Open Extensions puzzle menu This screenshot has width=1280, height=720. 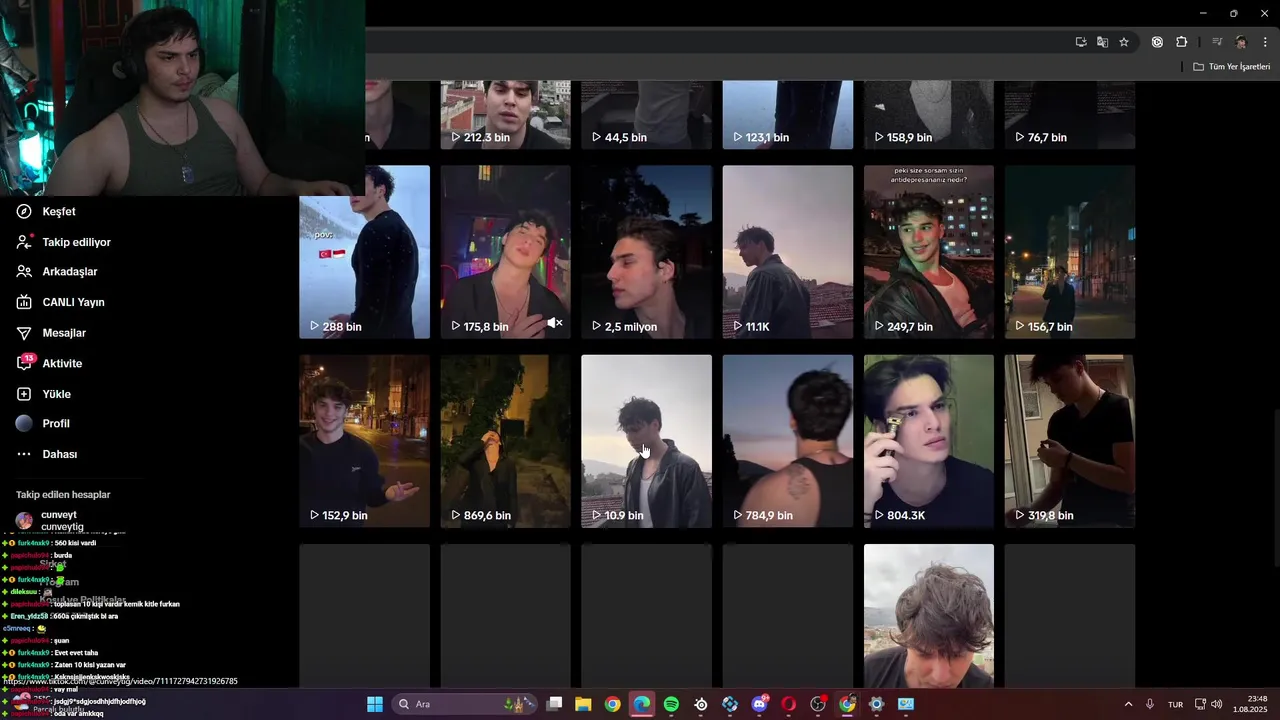[x=1181, y=42]
